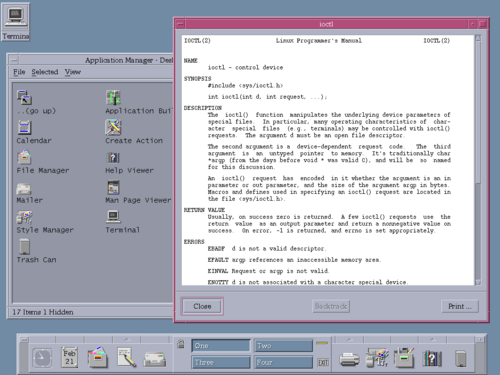Open the Selected menu in Application Manager

pyautogui.click(x=45, y=72)
